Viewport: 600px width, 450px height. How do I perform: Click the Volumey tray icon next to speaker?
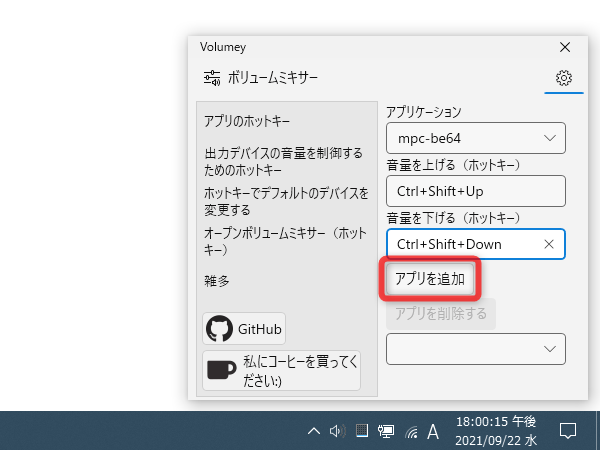[362, 430]
